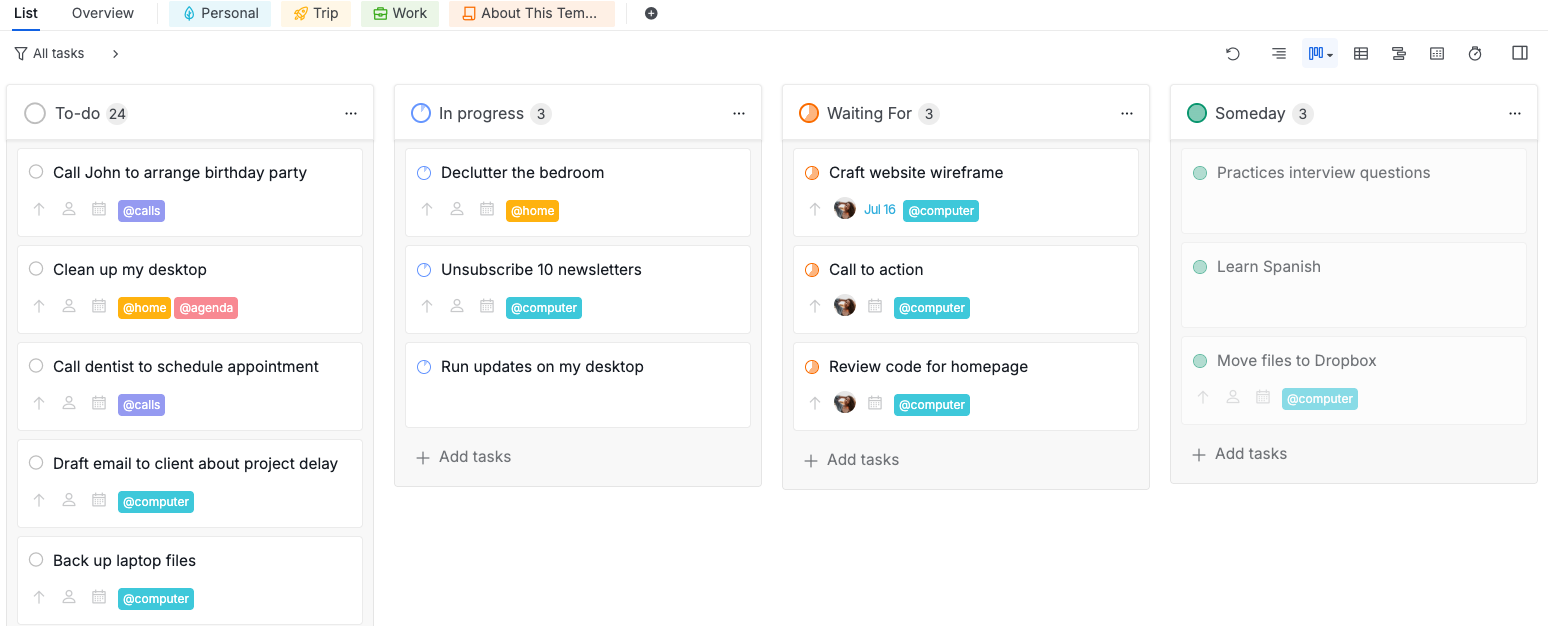Click priority arrow on Back up laptop files
The image size is (1548, 626).
[39, 598]
